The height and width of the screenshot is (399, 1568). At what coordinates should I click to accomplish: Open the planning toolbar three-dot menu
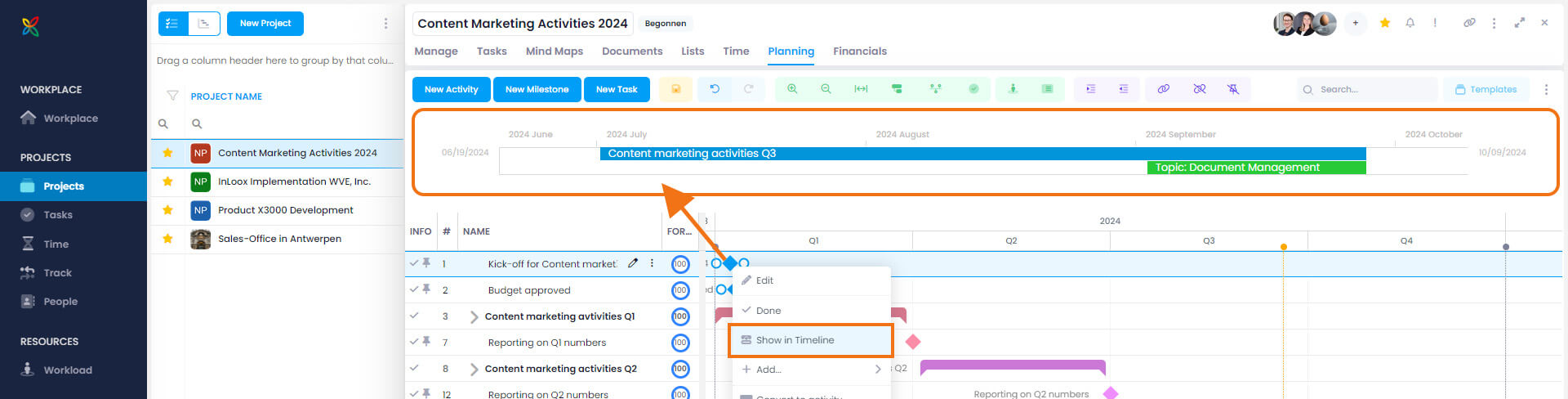click(1546, 89)
